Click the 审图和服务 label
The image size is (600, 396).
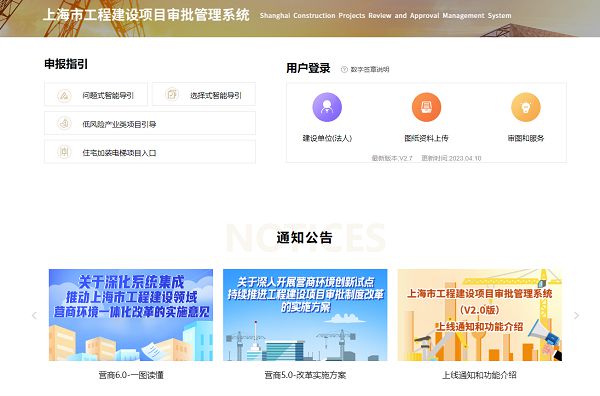coord(526,138)
